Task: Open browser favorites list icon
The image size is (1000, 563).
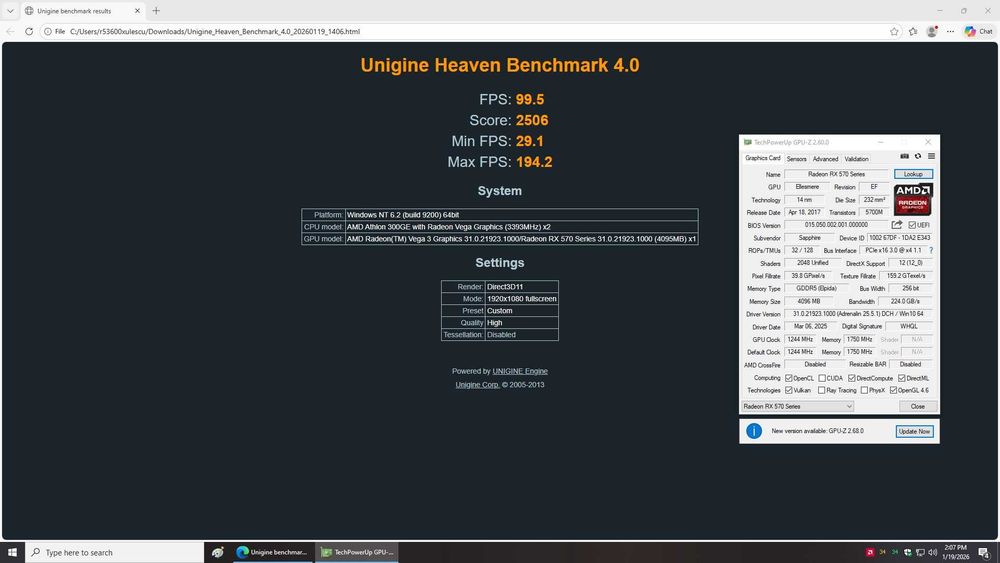Action: pos(913,31)
